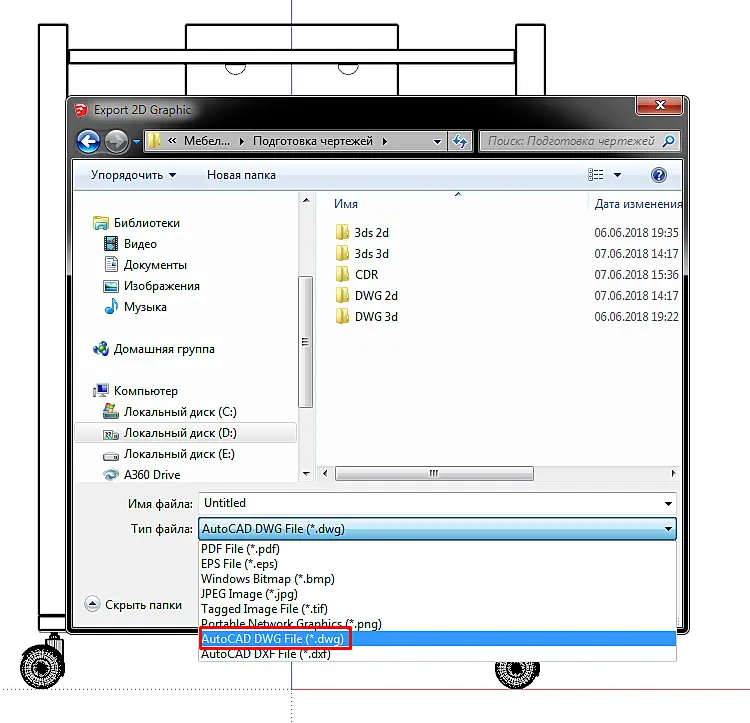Image resolution: width=750 pixels, height=723 pixels.
Task: Click the refresh icon next to address bar
Action: click(x=460, y=142)
